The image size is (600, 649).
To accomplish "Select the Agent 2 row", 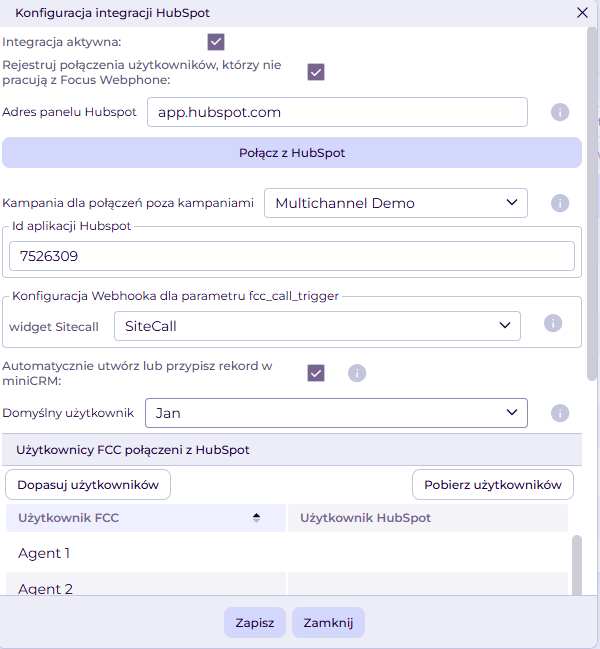I will [287, 584].
